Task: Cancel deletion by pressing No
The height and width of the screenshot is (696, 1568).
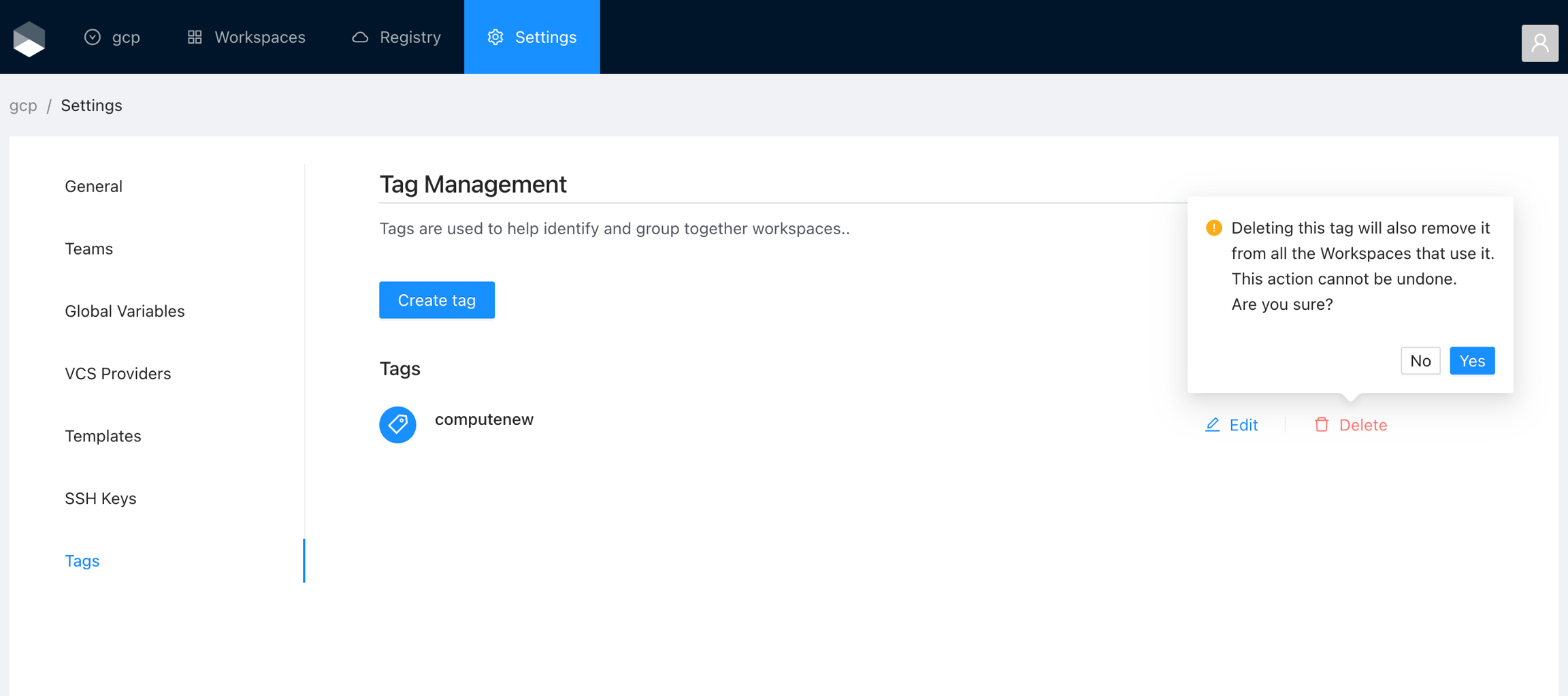Action: coord(1420,361)
